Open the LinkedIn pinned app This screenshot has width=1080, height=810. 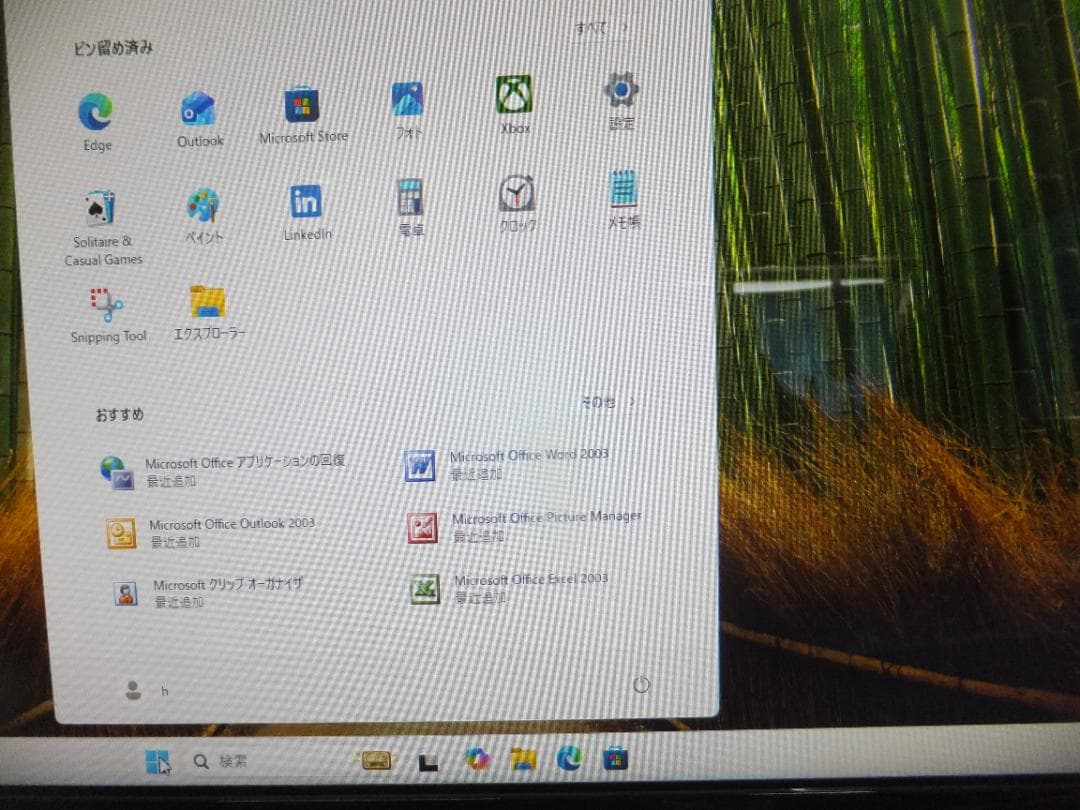pos(307,212)
